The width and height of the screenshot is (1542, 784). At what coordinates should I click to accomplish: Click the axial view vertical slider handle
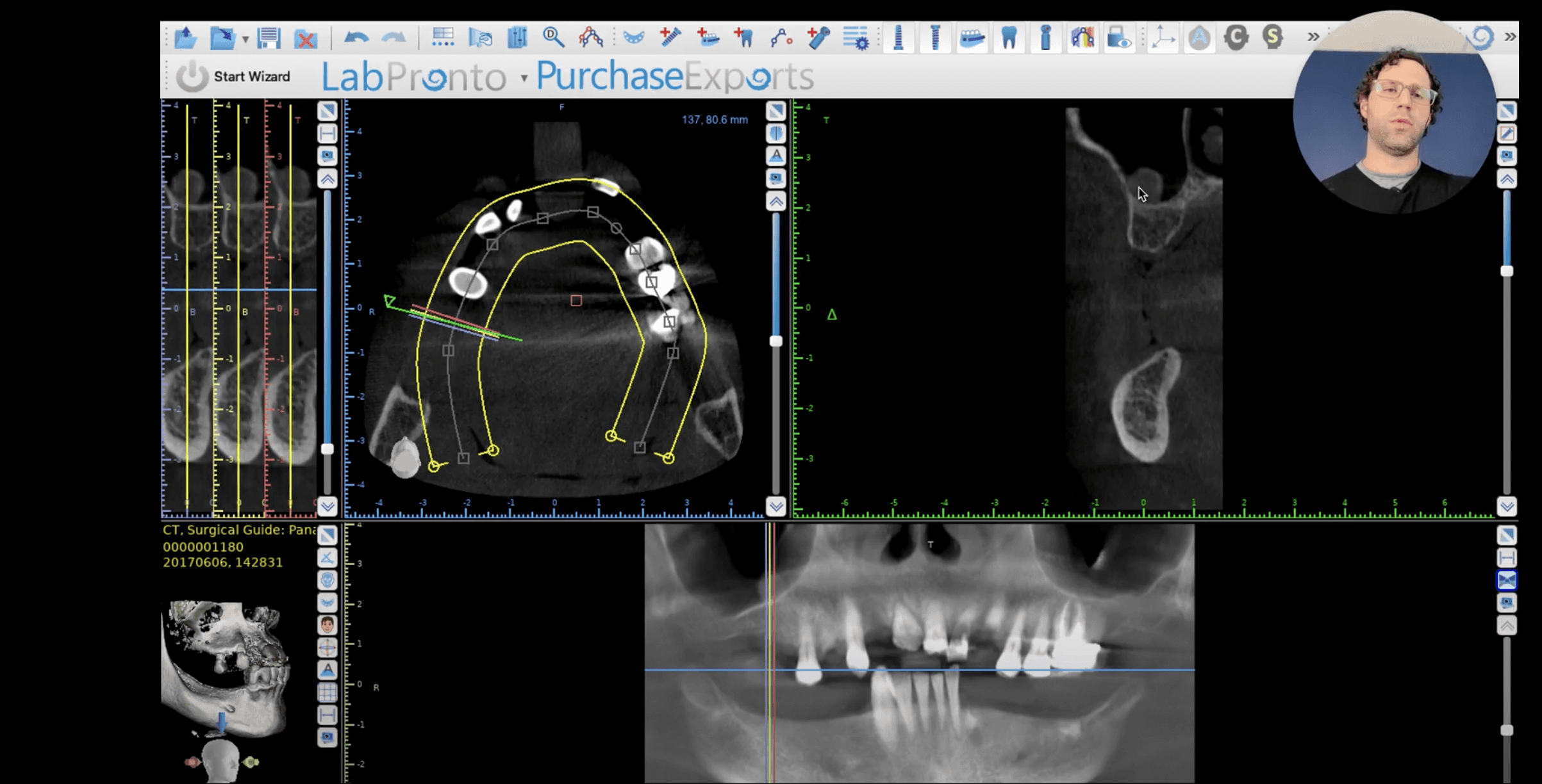(x=775, y=341)
